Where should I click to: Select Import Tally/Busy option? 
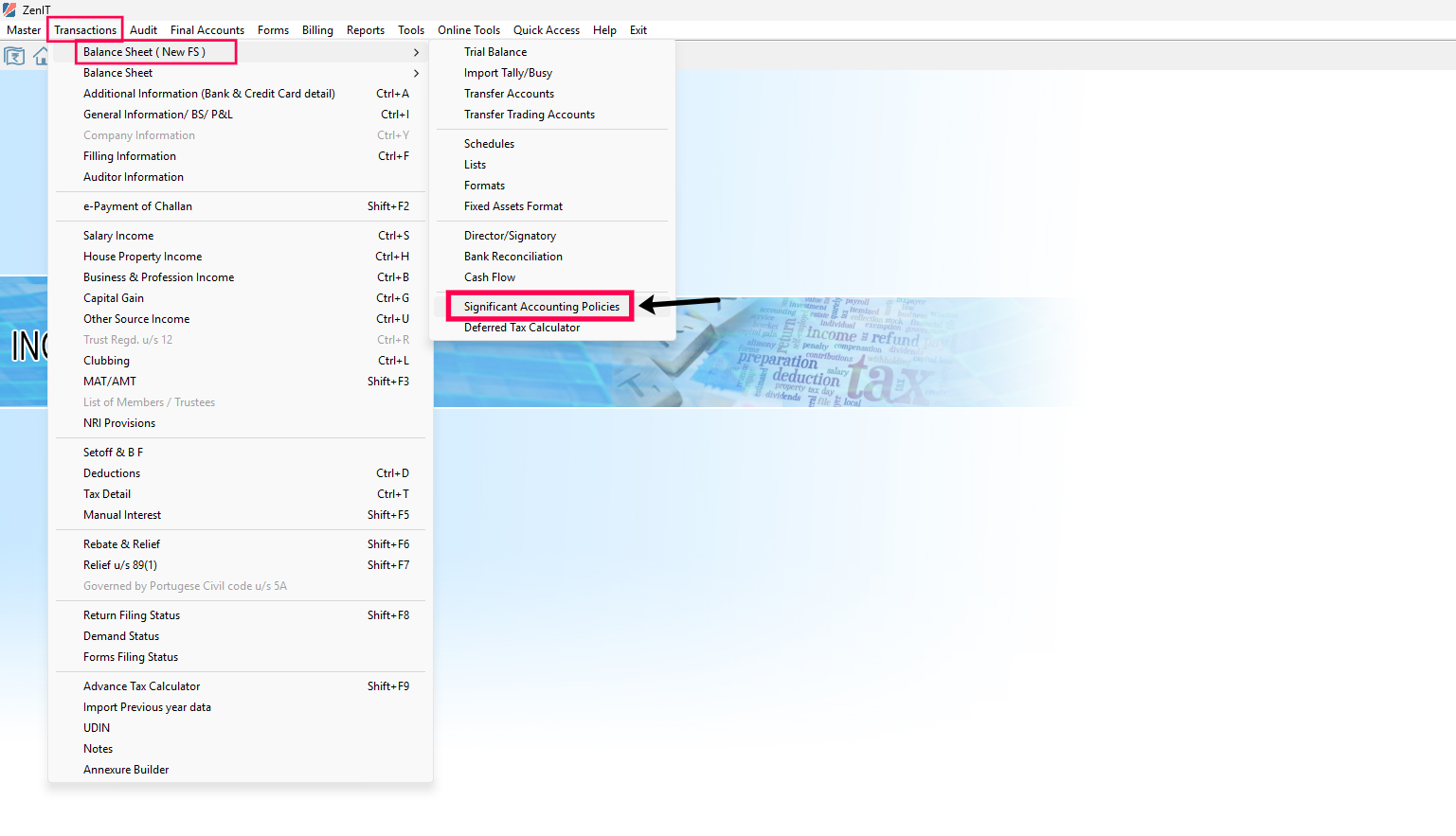pyautogui.click(x=508, y=73)
